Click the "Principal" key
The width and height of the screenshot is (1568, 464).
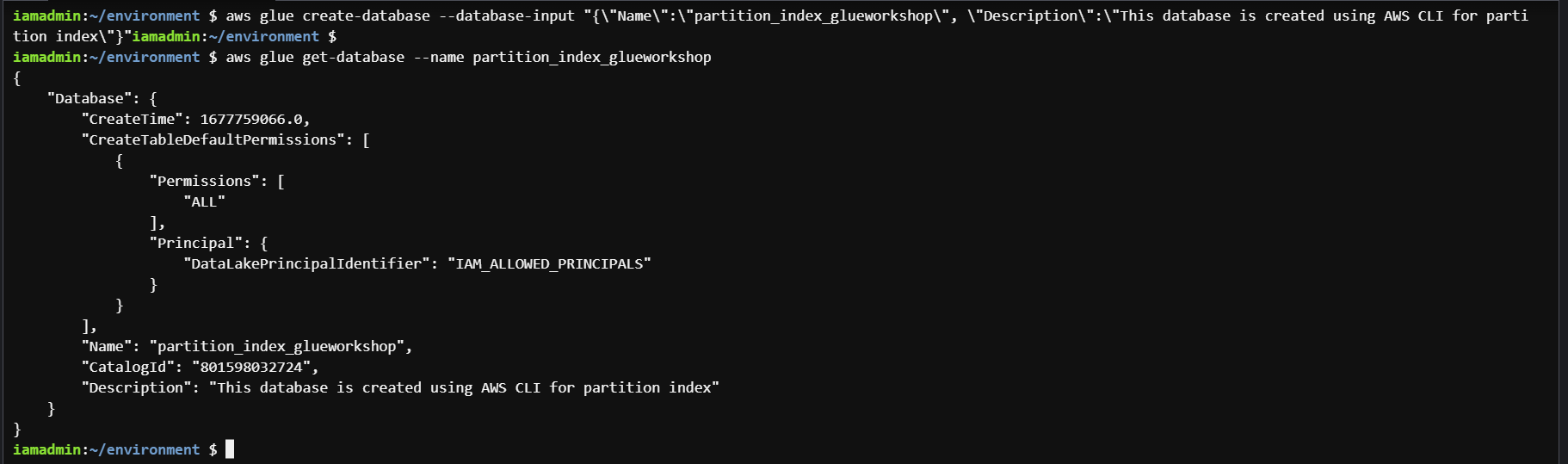pos(195,243)
